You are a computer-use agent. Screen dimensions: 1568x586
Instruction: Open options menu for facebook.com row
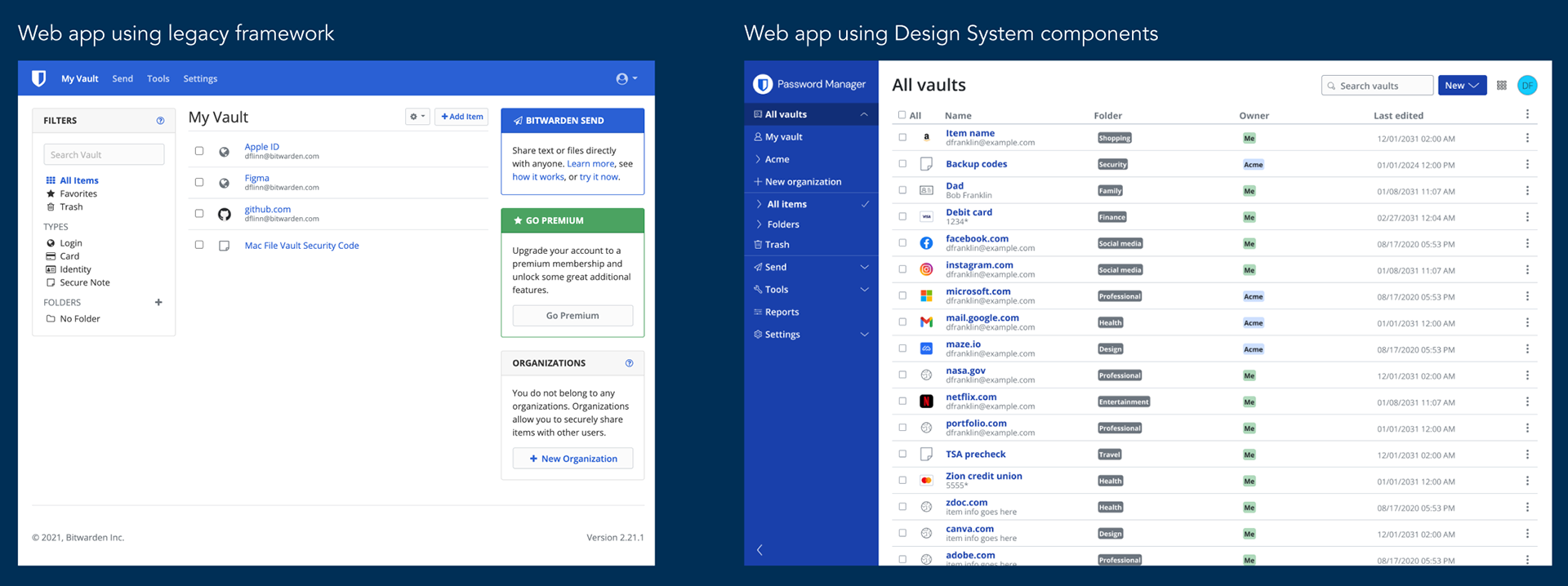(x=1527, y=243)
